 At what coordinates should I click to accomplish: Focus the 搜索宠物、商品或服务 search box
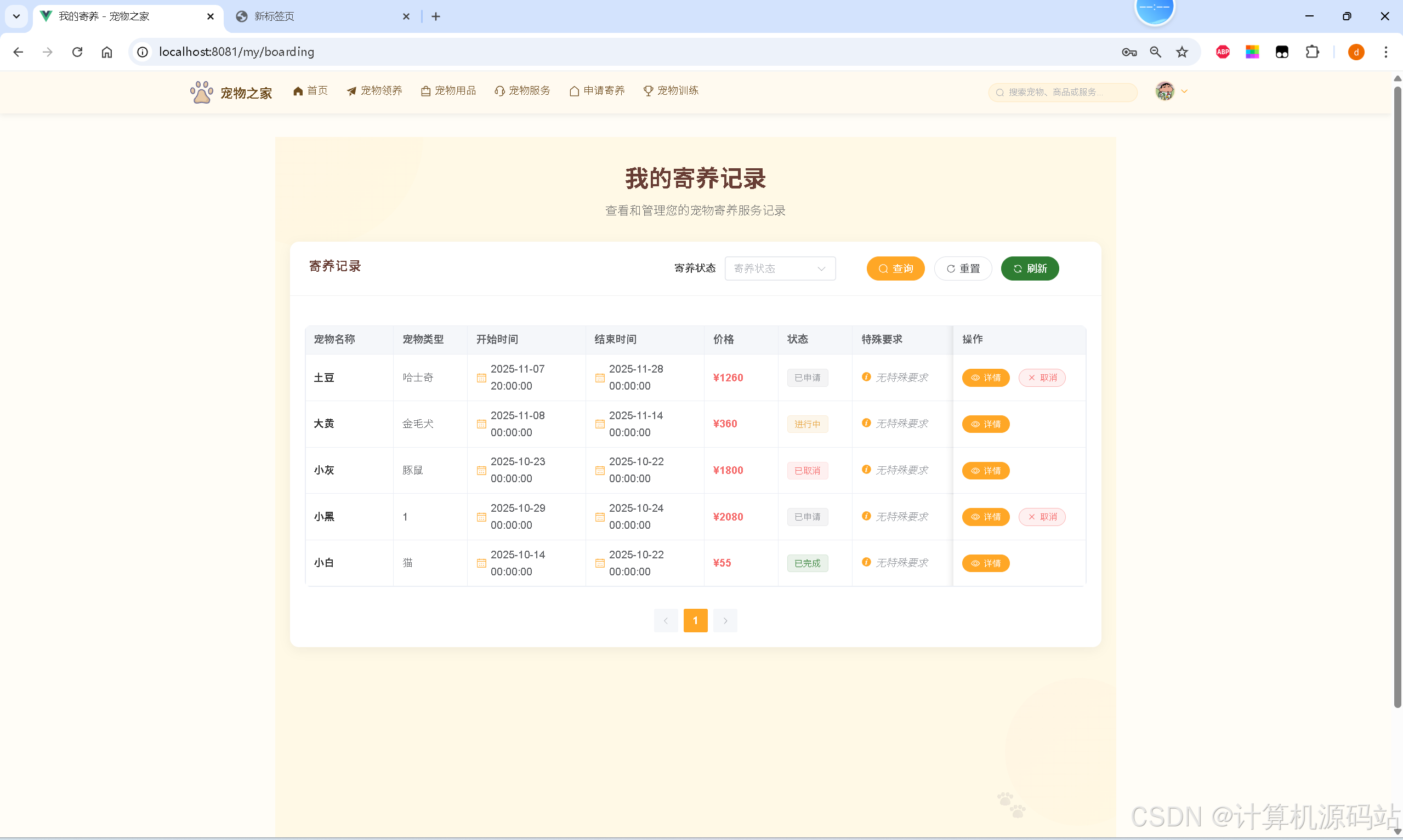1063,92
